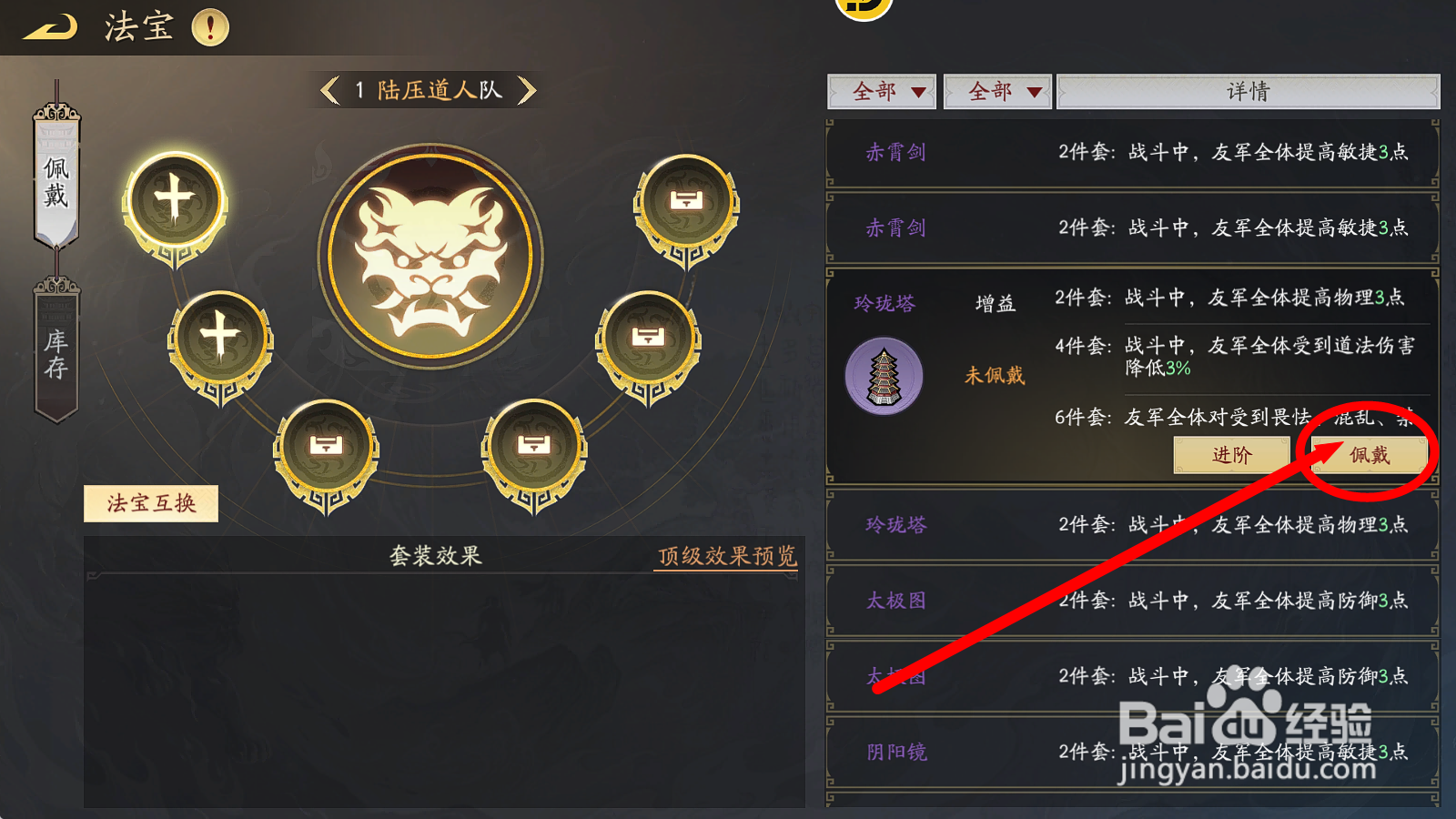Select the glowing plus treasure slot
The width and height of the screenshot is (1456, 819).
175,202
